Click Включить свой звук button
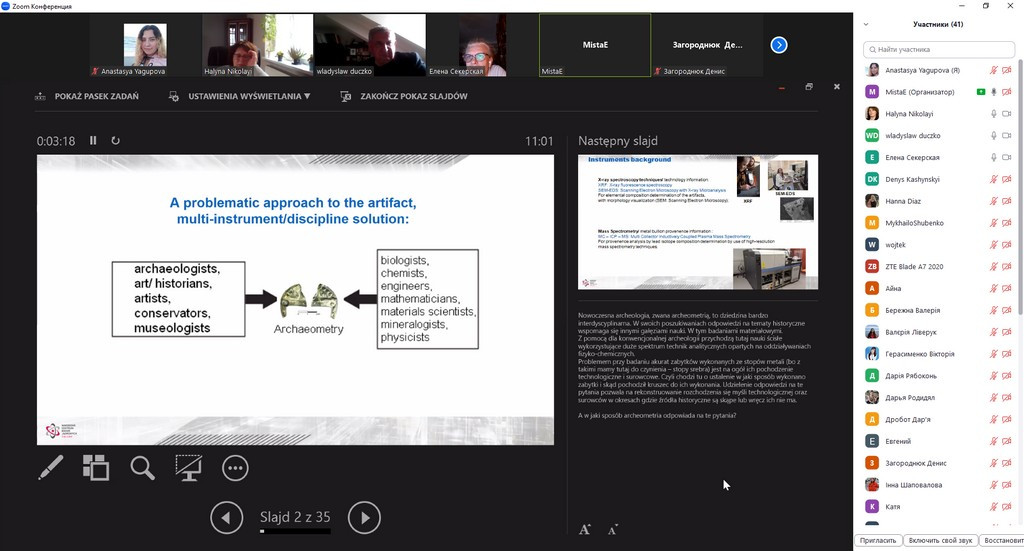 point(940,541)
